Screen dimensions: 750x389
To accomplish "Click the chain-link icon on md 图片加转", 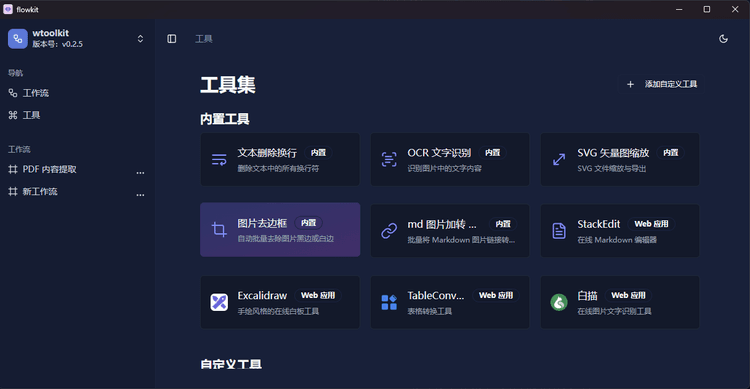I will click(389, 231).
